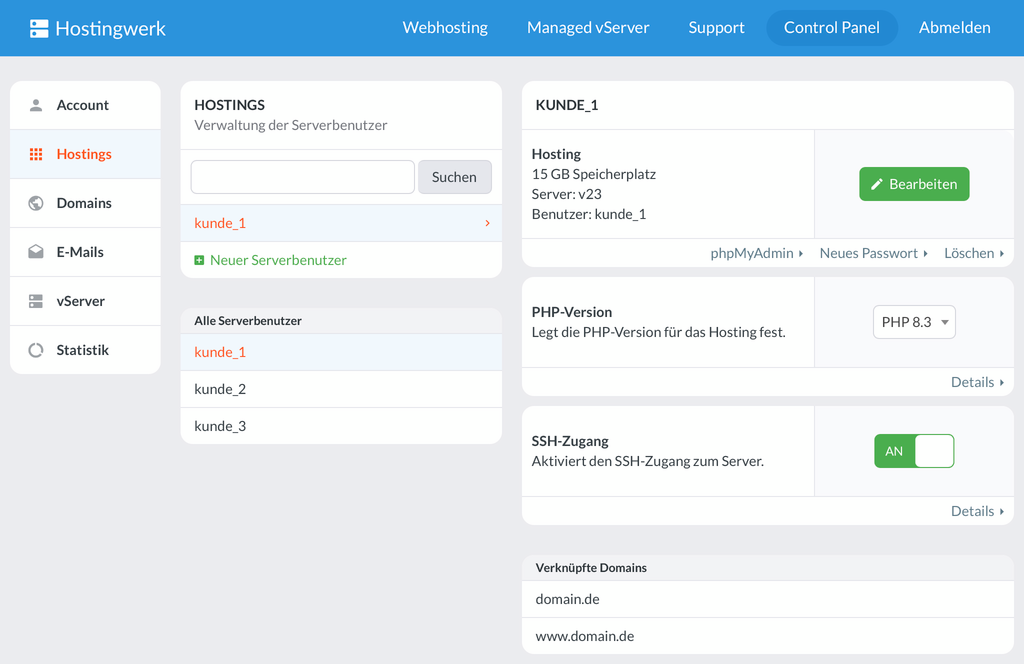Open the Managed vServer menu

588,27
